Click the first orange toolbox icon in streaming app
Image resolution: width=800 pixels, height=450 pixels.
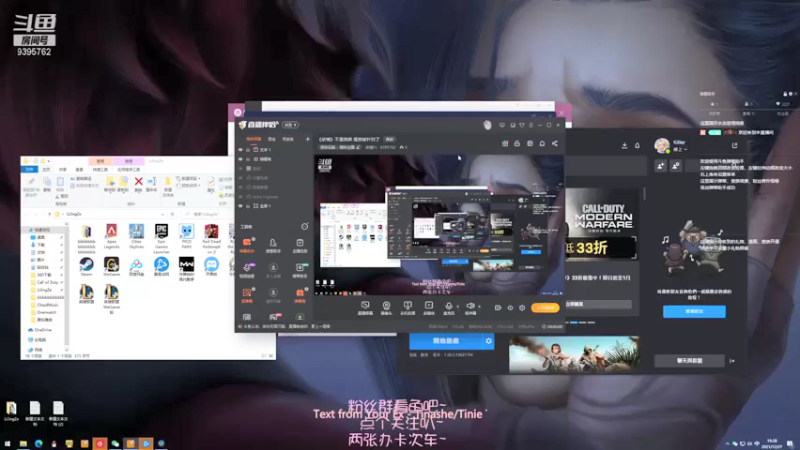[247, 244]
